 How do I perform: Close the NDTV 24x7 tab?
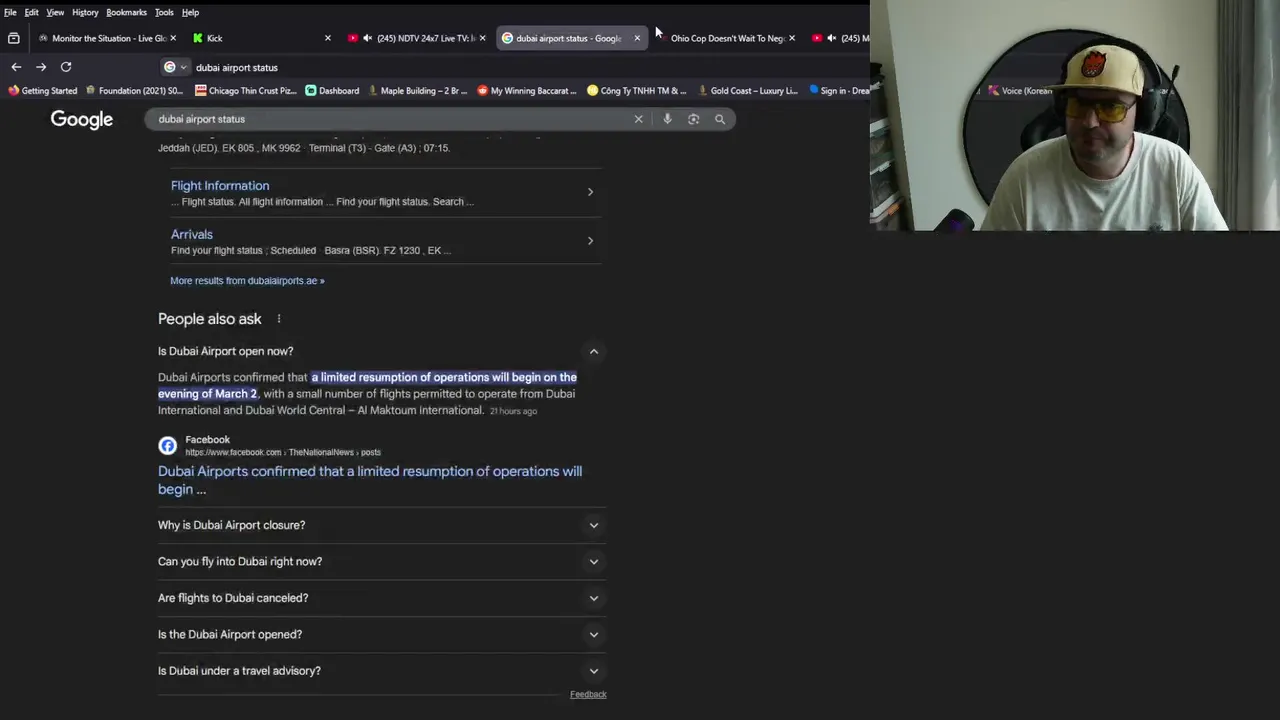pyautogui.click(x=482, y=38)
